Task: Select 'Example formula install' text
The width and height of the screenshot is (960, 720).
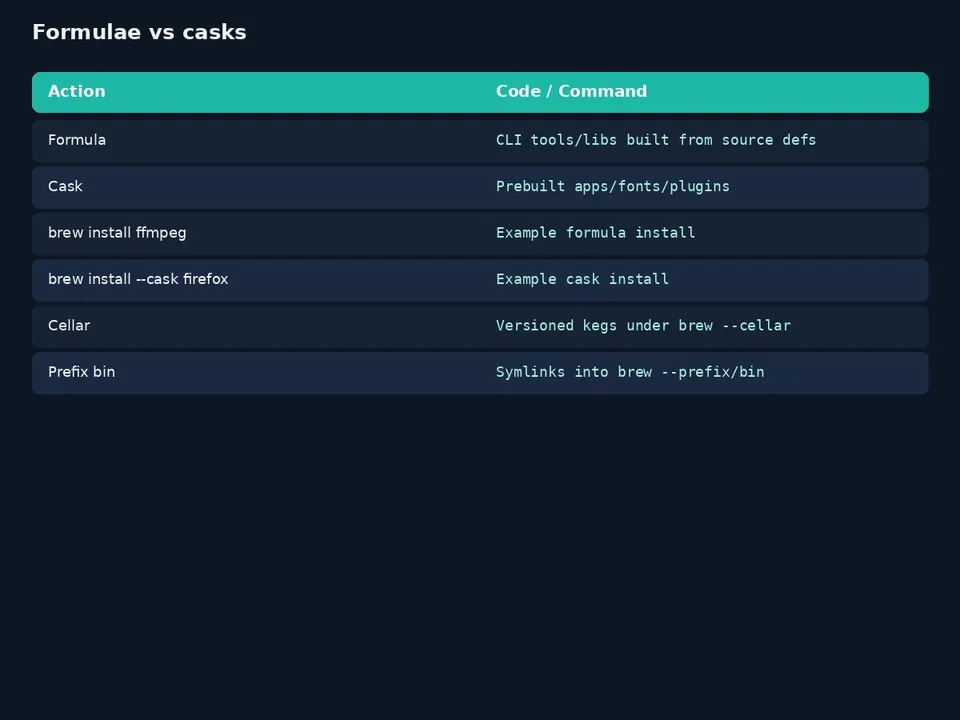Action: tap(596, 233)
